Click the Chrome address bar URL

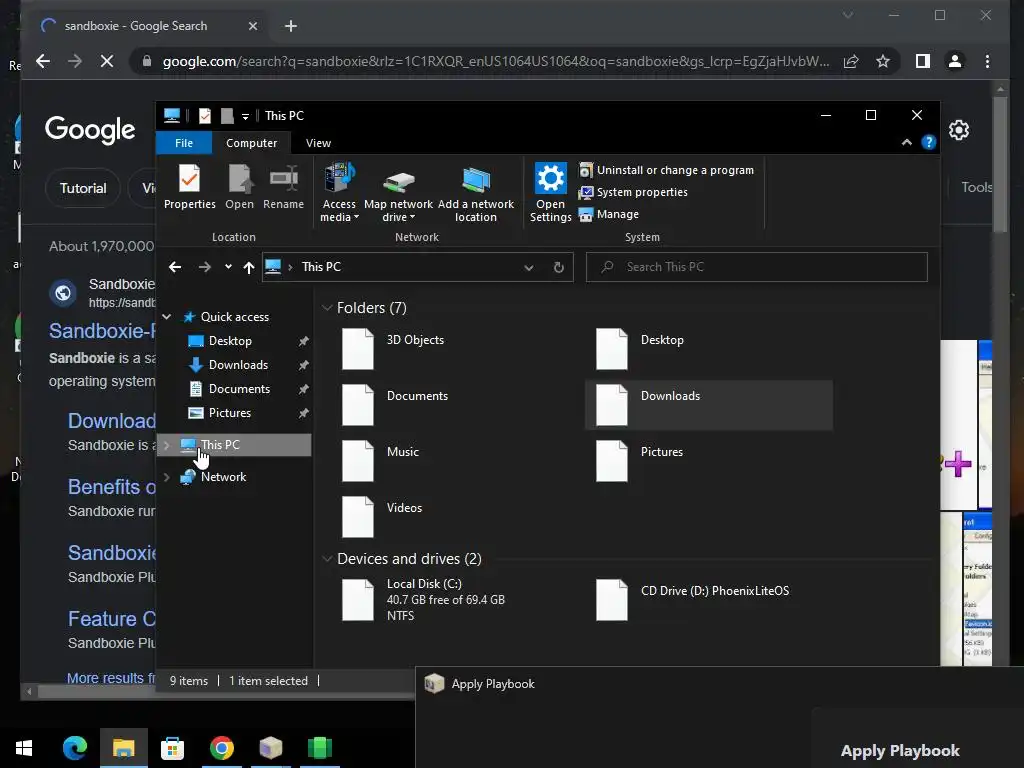point(496,61)
